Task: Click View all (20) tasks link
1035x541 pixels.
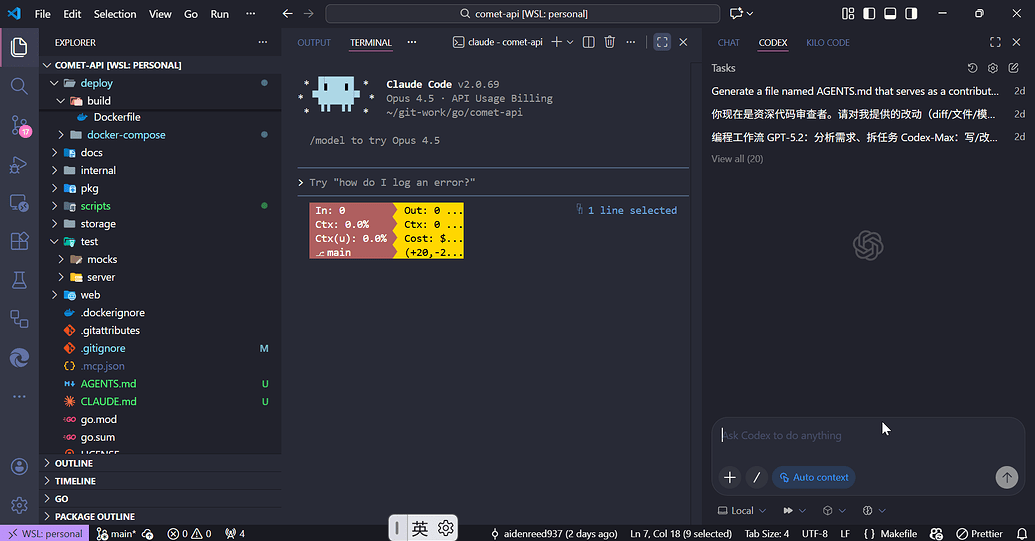Action: (x=737, y=159)
